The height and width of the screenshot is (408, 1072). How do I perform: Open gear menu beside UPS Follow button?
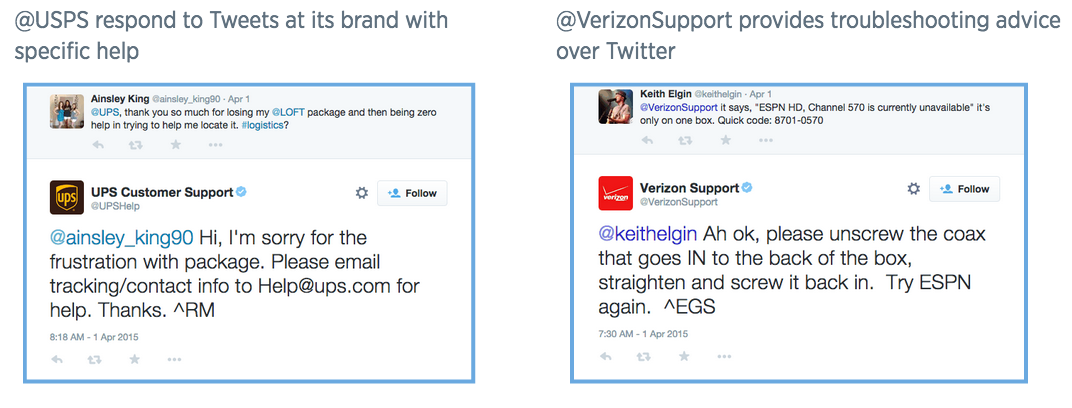(362, 193)
